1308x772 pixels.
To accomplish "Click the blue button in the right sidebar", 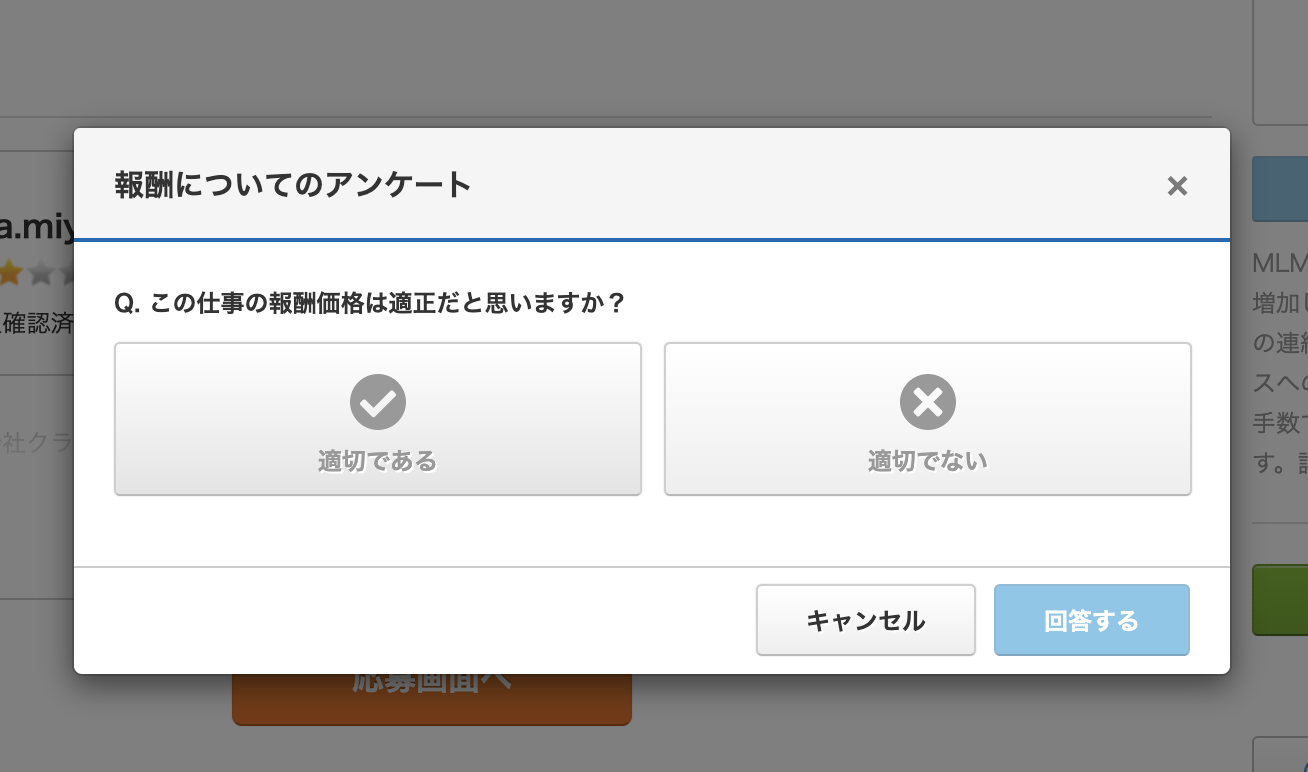I will [x=1285, y=189].
